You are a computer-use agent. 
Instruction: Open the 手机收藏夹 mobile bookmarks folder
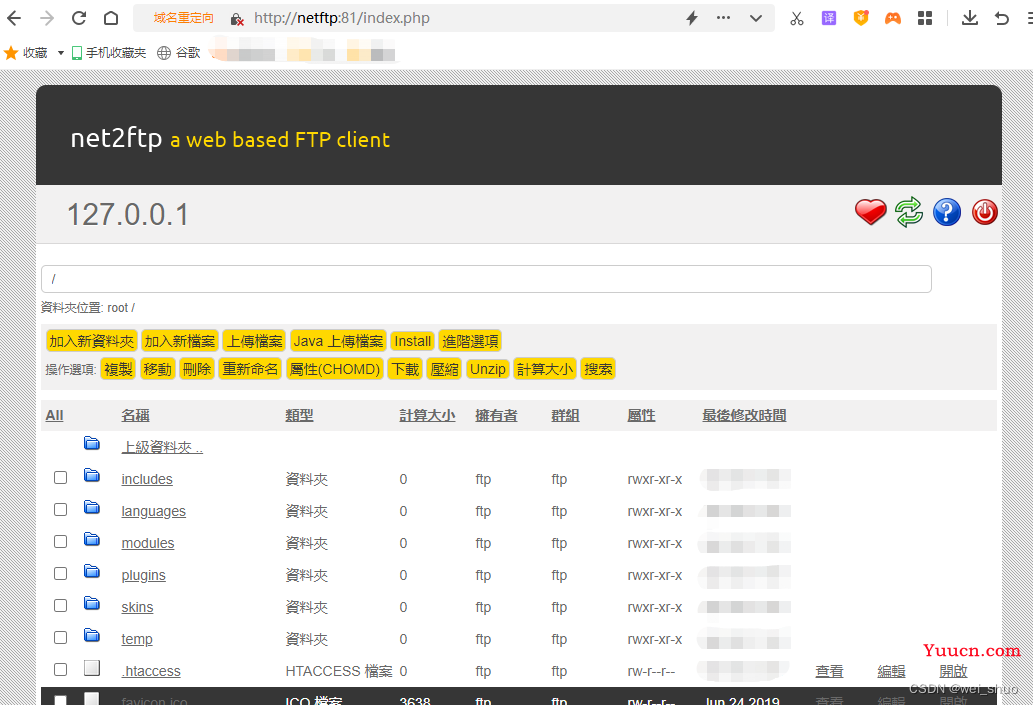109,53
